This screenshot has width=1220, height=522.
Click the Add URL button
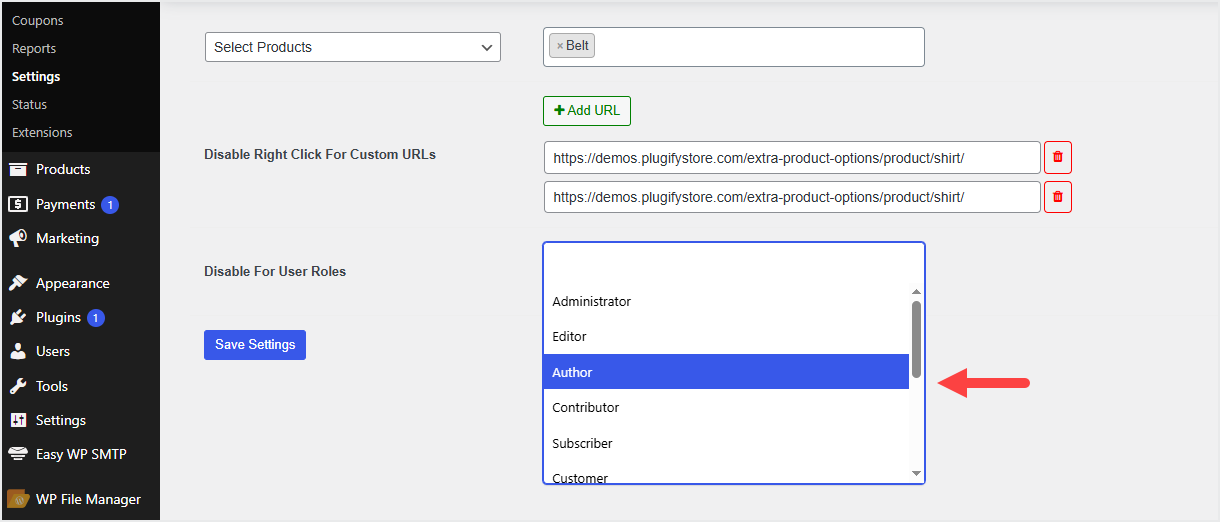[587, 111]
